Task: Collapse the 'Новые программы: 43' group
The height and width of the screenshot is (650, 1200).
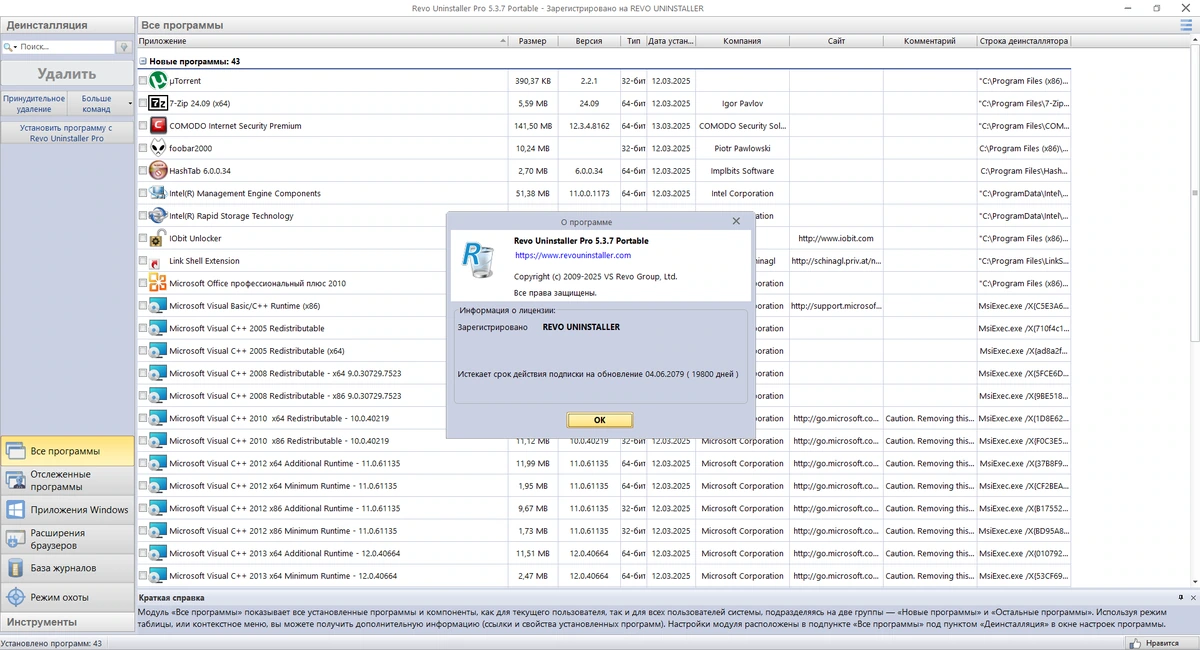Action: coord(143,62)
